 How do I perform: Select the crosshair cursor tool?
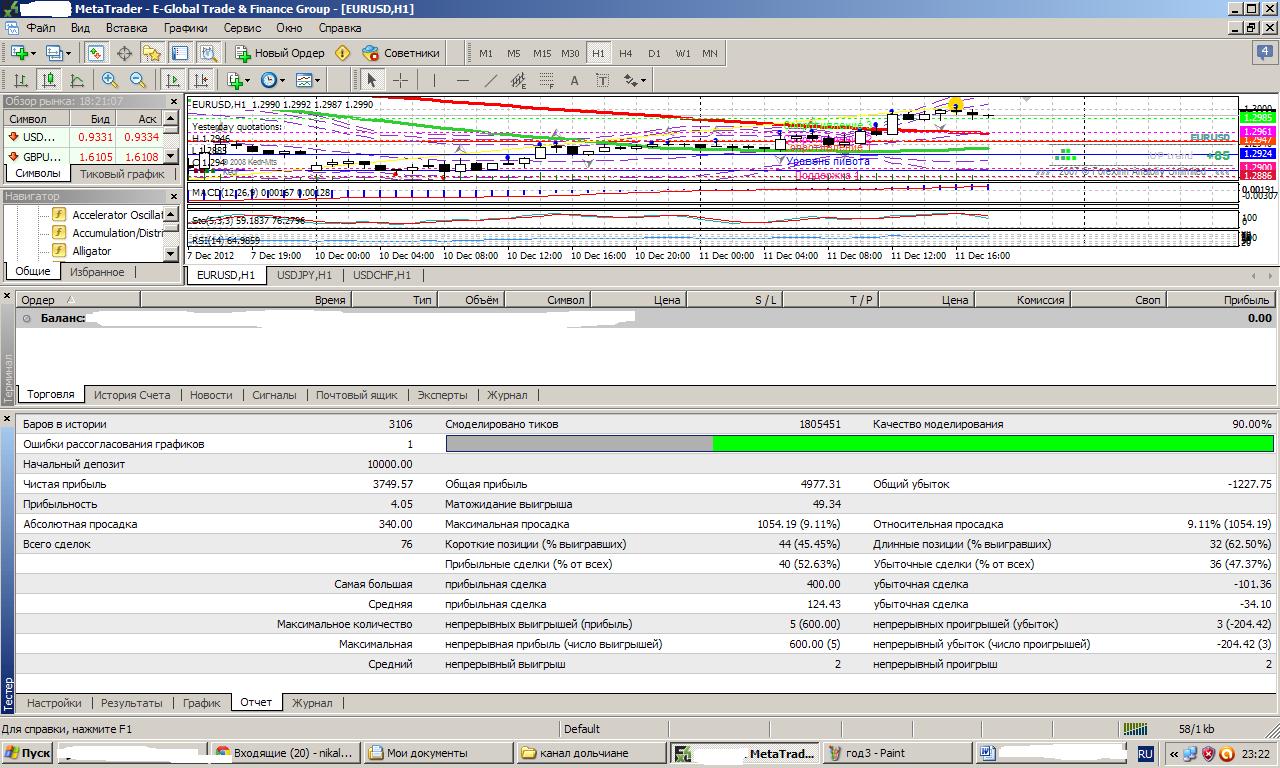(x=400, y=81)
